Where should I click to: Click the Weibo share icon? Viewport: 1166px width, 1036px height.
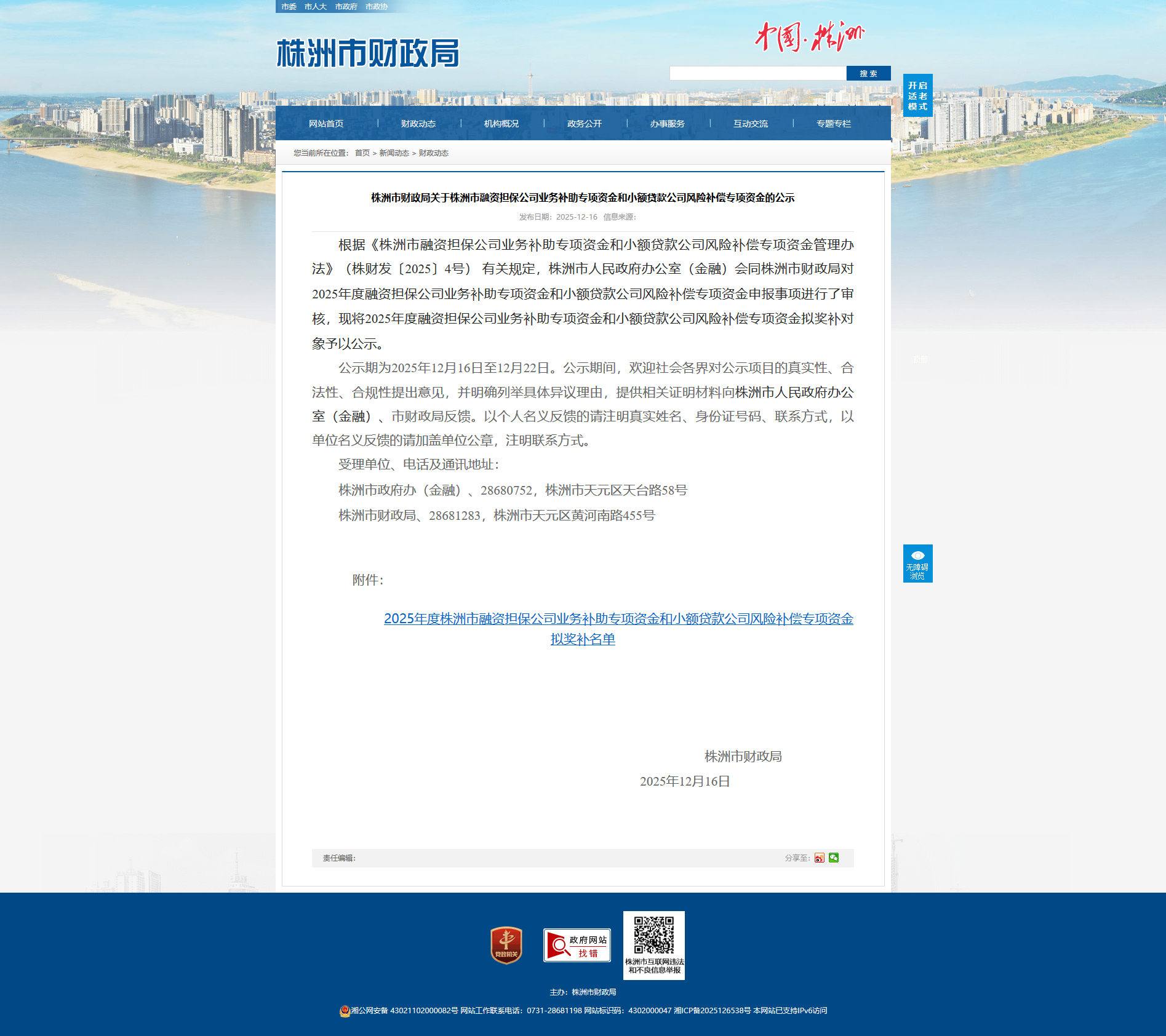tap(819, 858)
